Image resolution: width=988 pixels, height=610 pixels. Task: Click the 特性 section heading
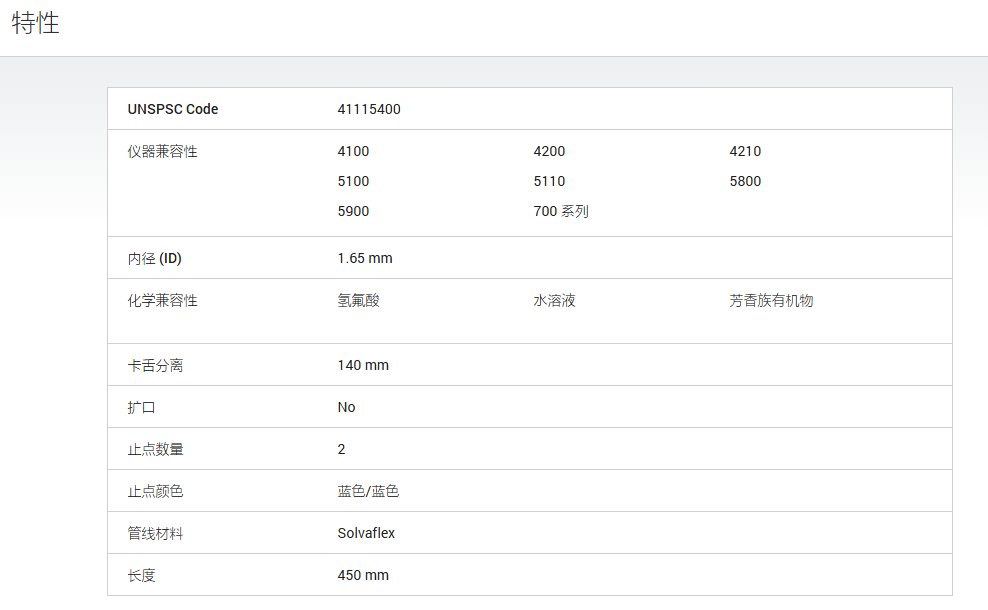[35, 23]
